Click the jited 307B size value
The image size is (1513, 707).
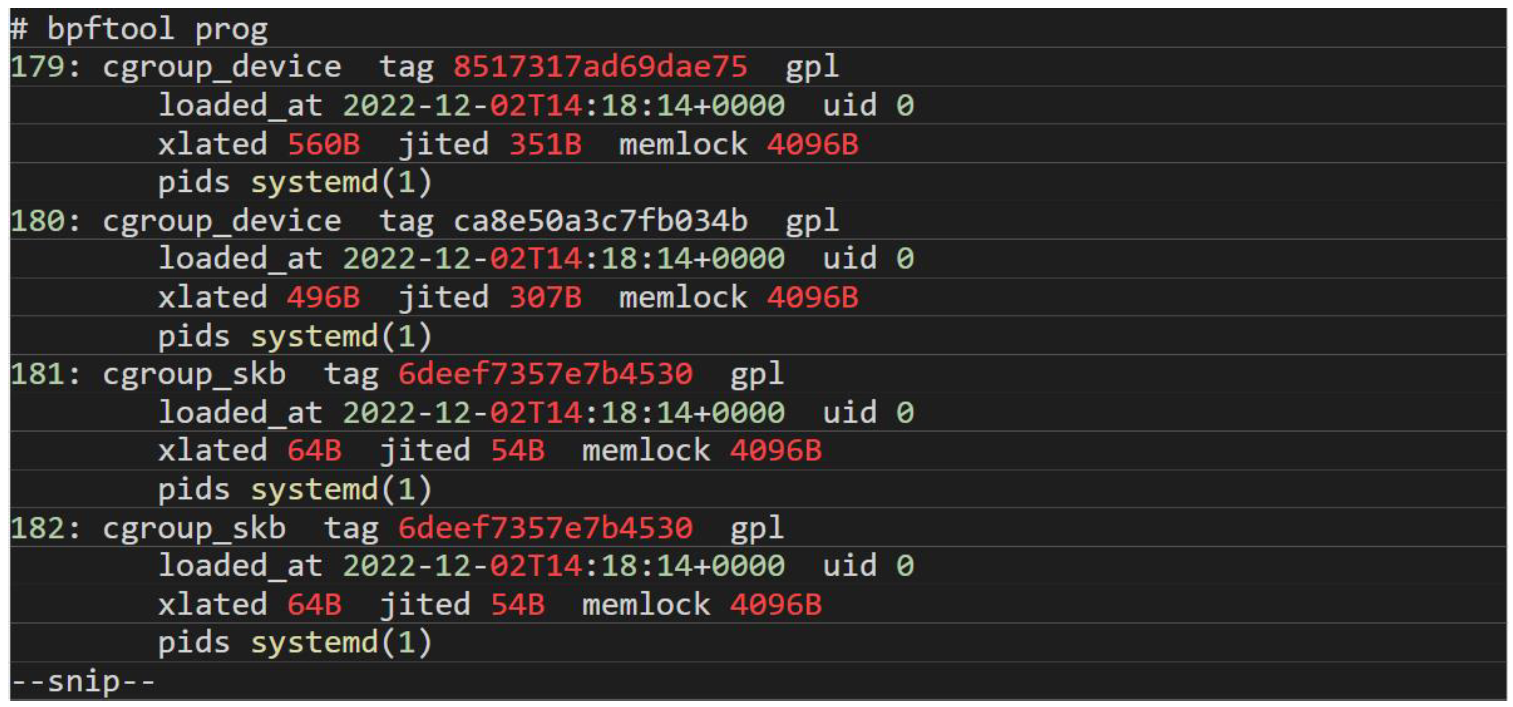point(545,298)
